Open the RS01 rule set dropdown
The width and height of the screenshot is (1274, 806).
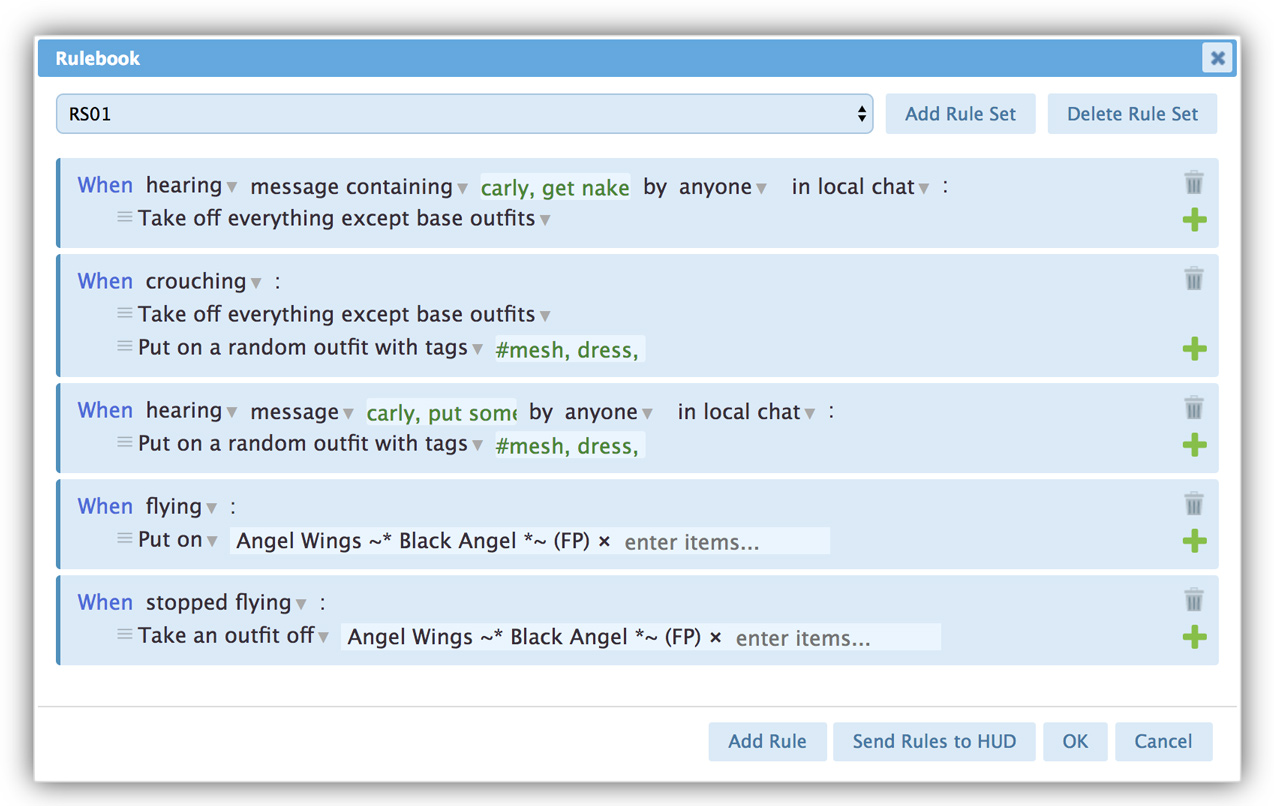click(464, 114)
